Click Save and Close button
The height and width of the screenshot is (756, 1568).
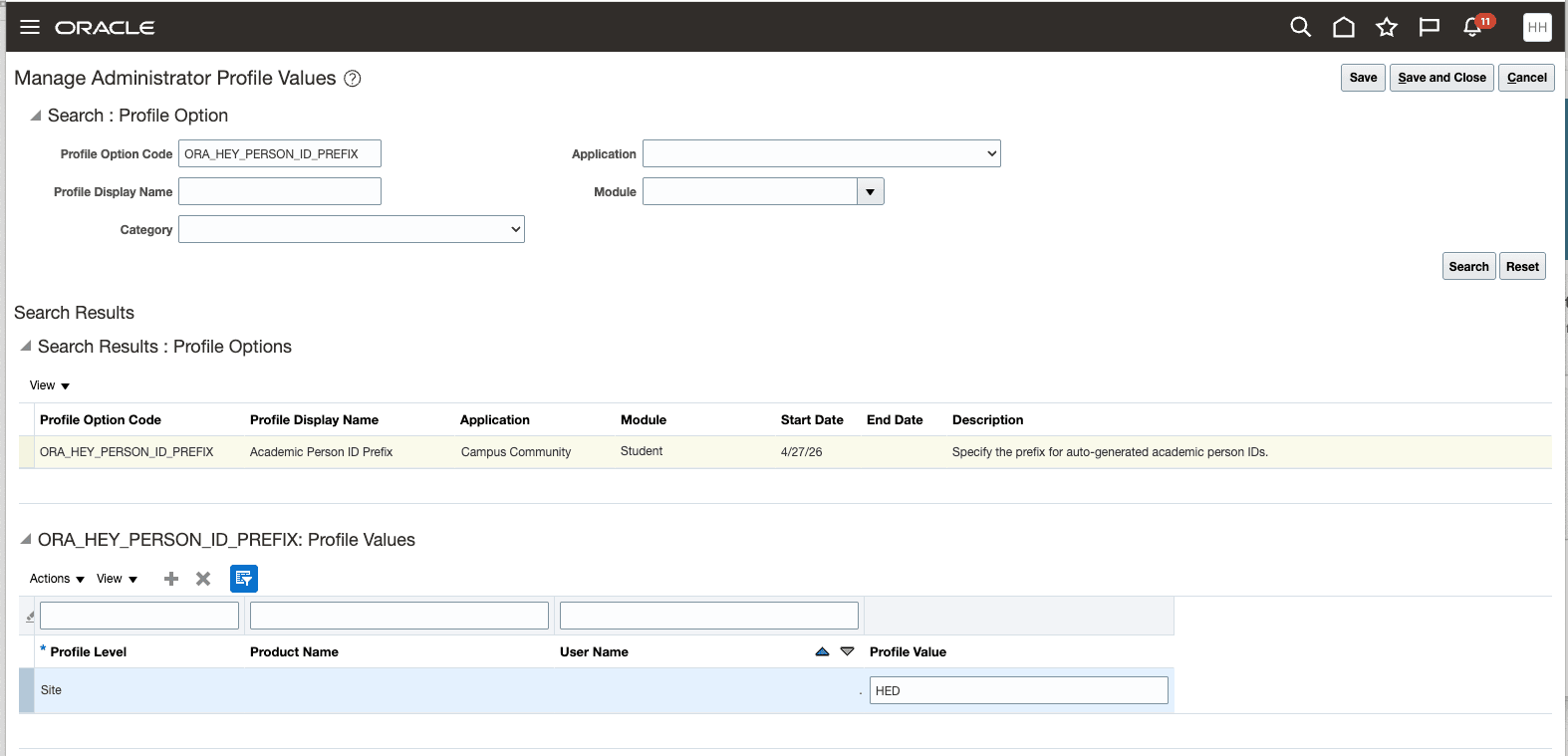tap(1441, 78)
